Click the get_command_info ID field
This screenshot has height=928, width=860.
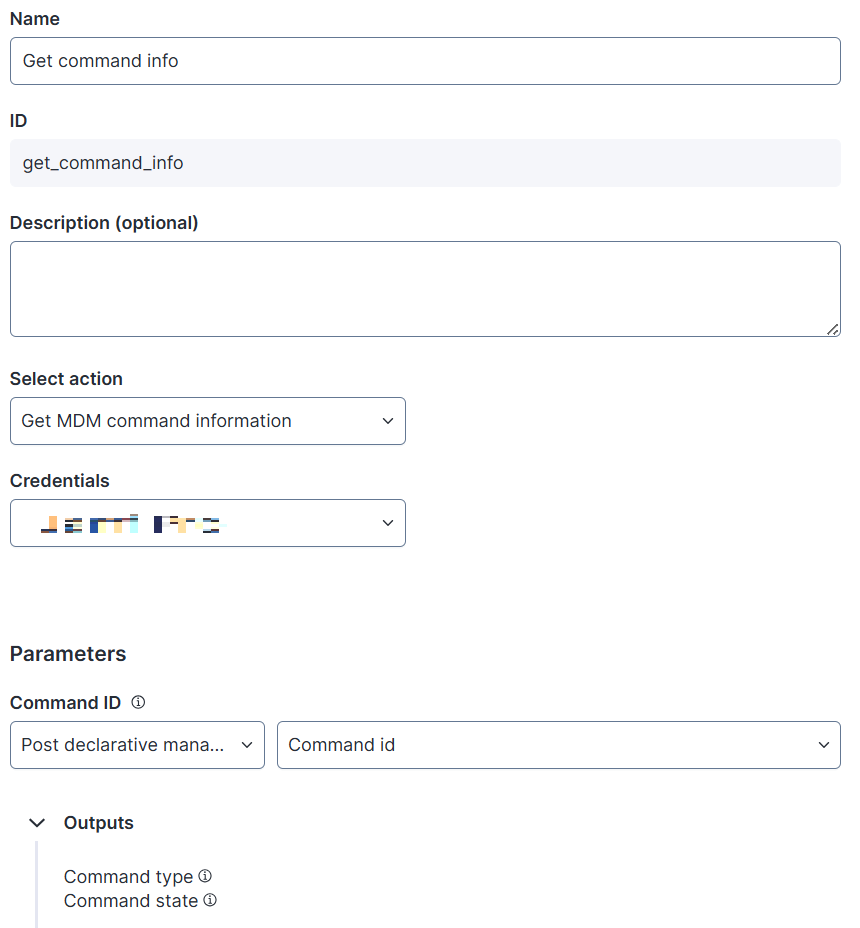tap(425, 163)
